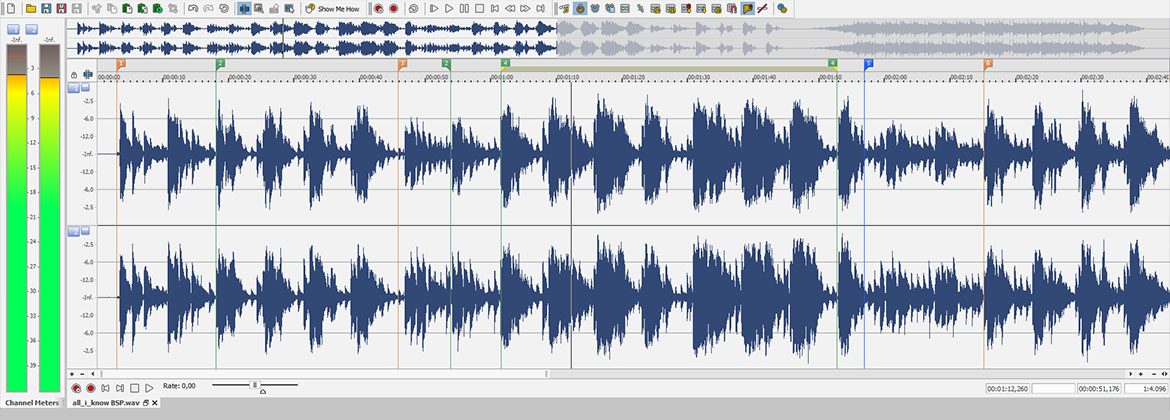This screenshot has height=420, width=1170.
Task: Toggle the lock icon beside the timeline ruler
Action: click(x=74, y=74)
